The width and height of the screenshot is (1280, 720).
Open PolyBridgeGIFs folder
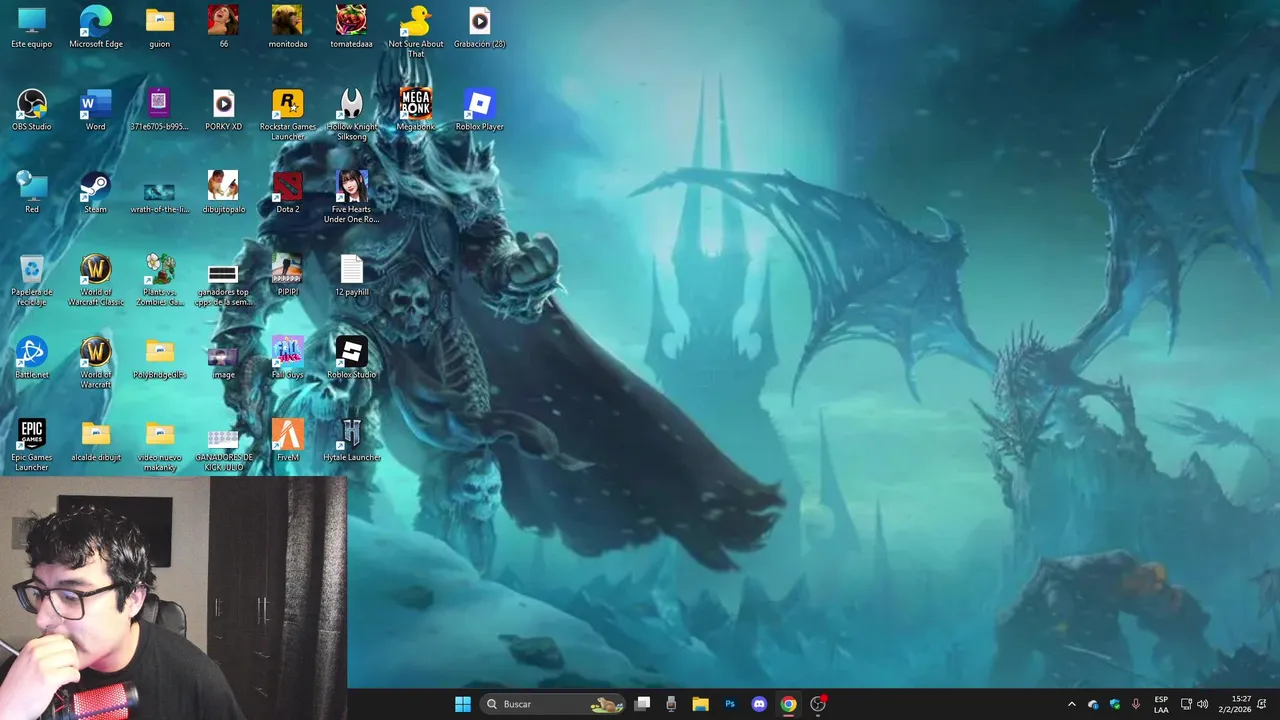point(159,358)
